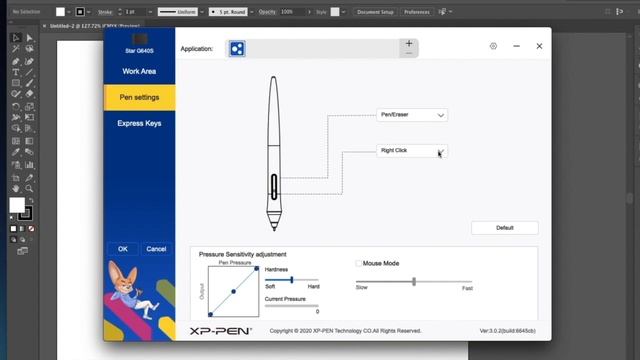The width and height of the screenshot is (640, 360).
Task: Click the Illustrator stroke swatch in toolbar
Action: 26,213
